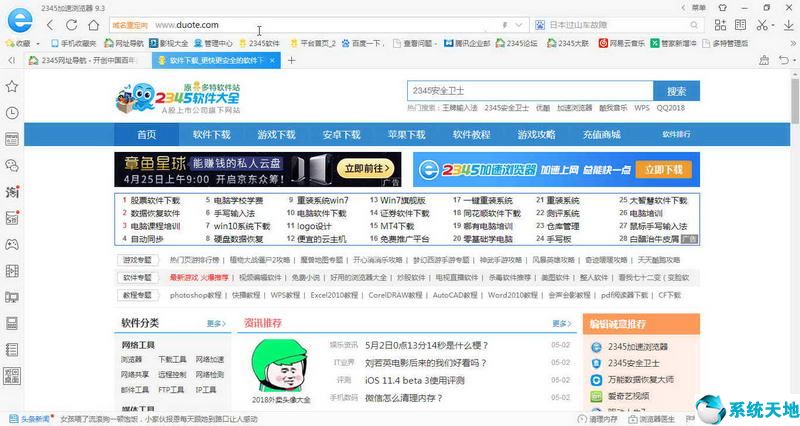Open favorites star in left sidebar
The height and width of the screenshot is (426, 800).
[12, 86]
